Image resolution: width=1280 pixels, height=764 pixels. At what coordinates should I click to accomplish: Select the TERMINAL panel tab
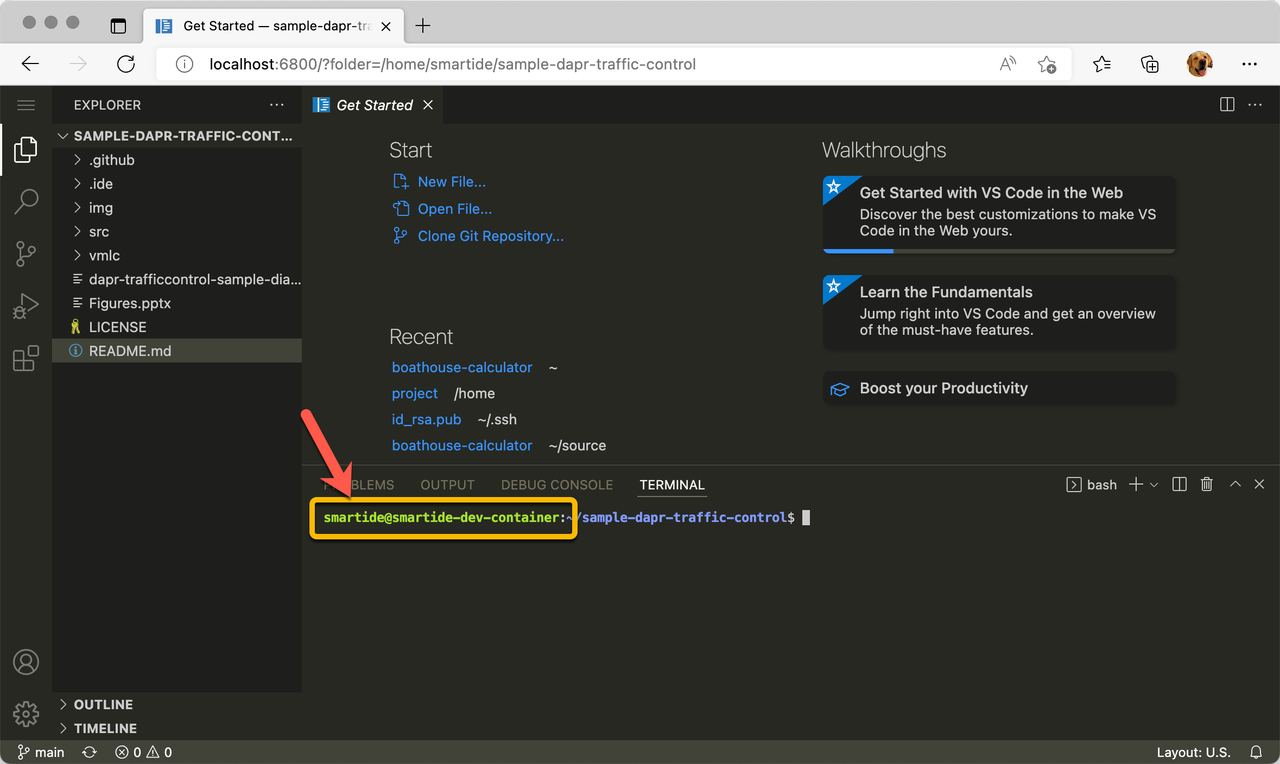672,485
